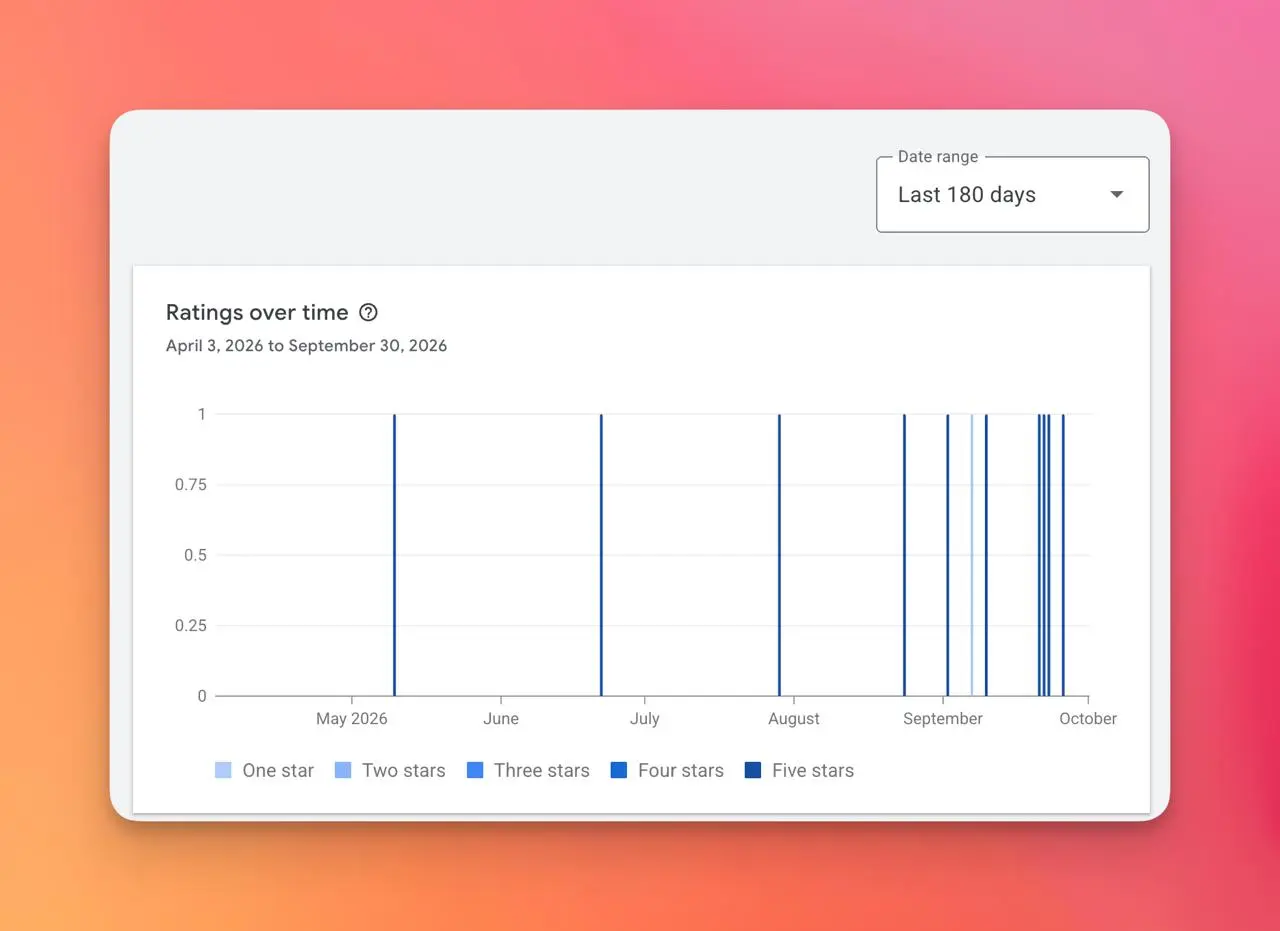
Task: Select the five-star bar between June and July
Action: click(x=601, y=555)
